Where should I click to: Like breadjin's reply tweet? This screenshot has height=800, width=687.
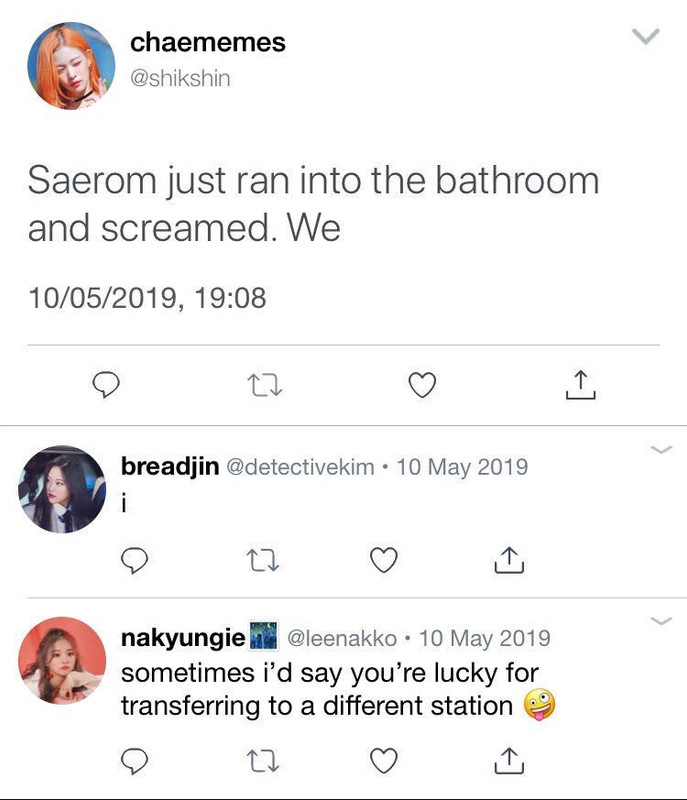pyautogui.click(x=384, y=560)
